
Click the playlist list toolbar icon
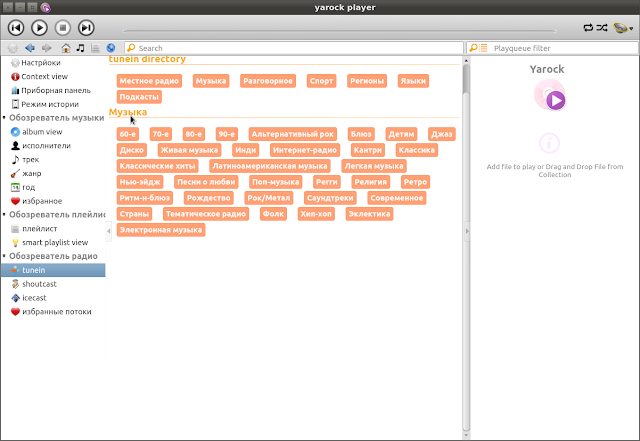(95, 48)
